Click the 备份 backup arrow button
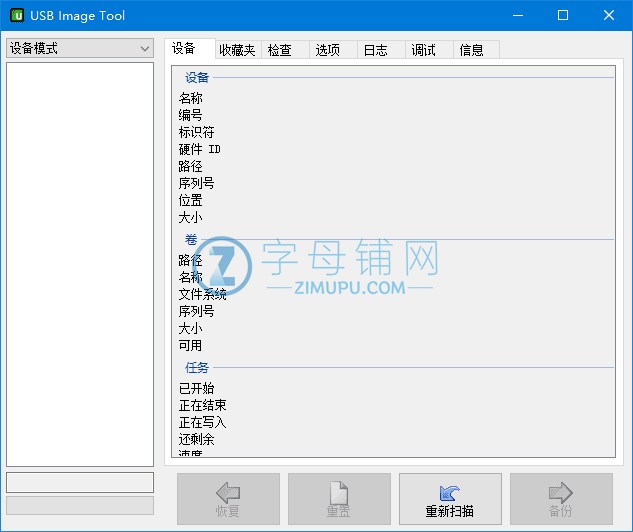633x532 pixels. coord(561,499)
